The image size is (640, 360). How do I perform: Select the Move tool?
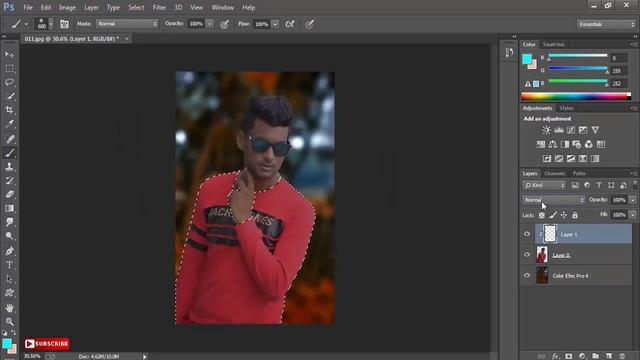point(9,54)
